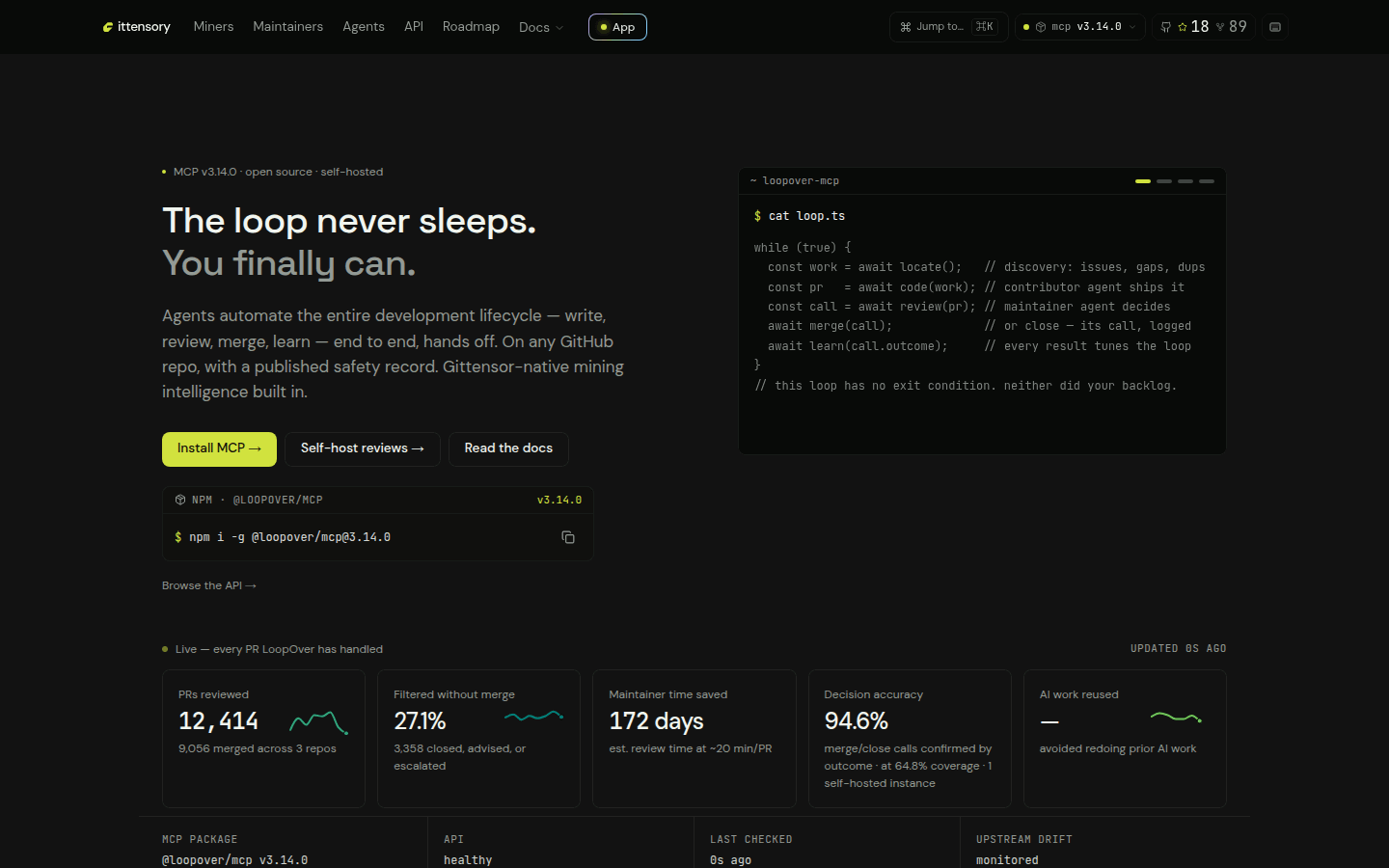Open the Maintainer time saved card
This screenshot has height=868, width=1389.
pyautogui.click(x=694, y=739)
